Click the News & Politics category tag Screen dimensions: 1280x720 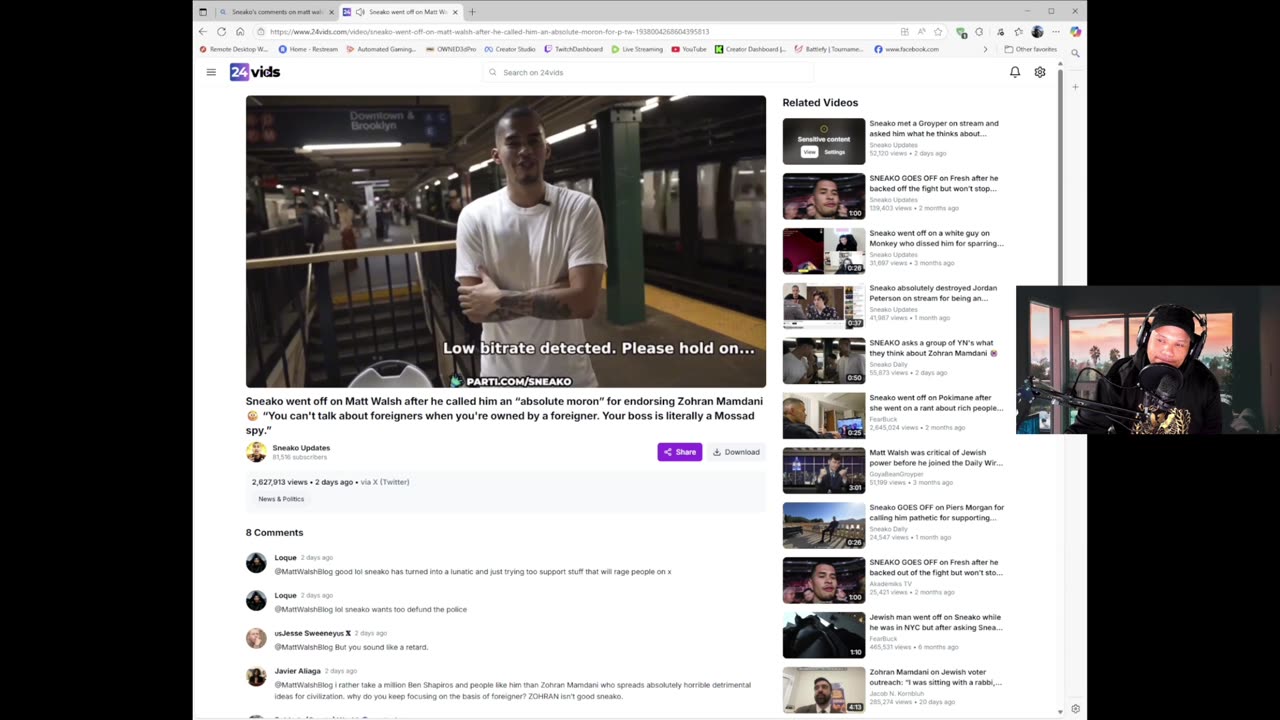pyautogui.click(x=281, y=499)
